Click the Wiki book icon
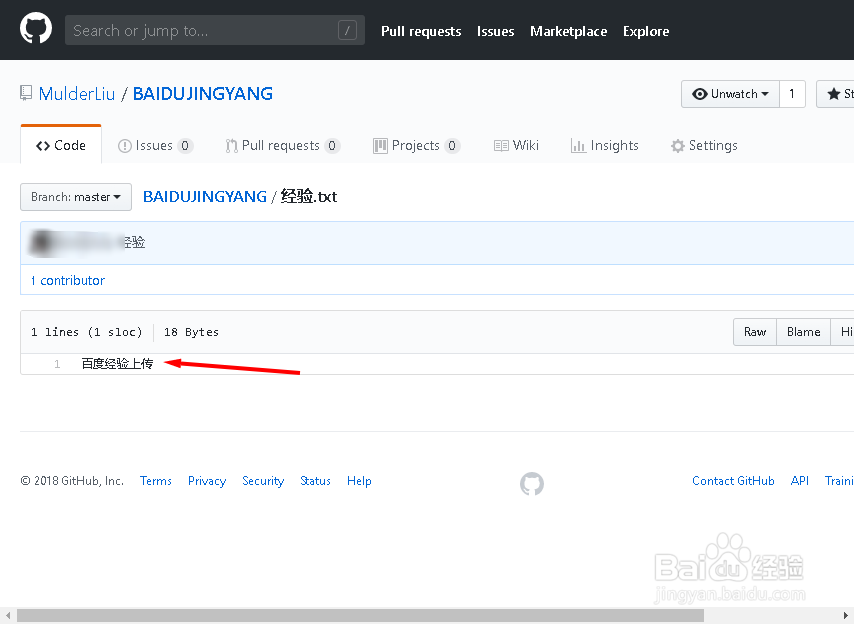854x624 pixels. (501, 146)
